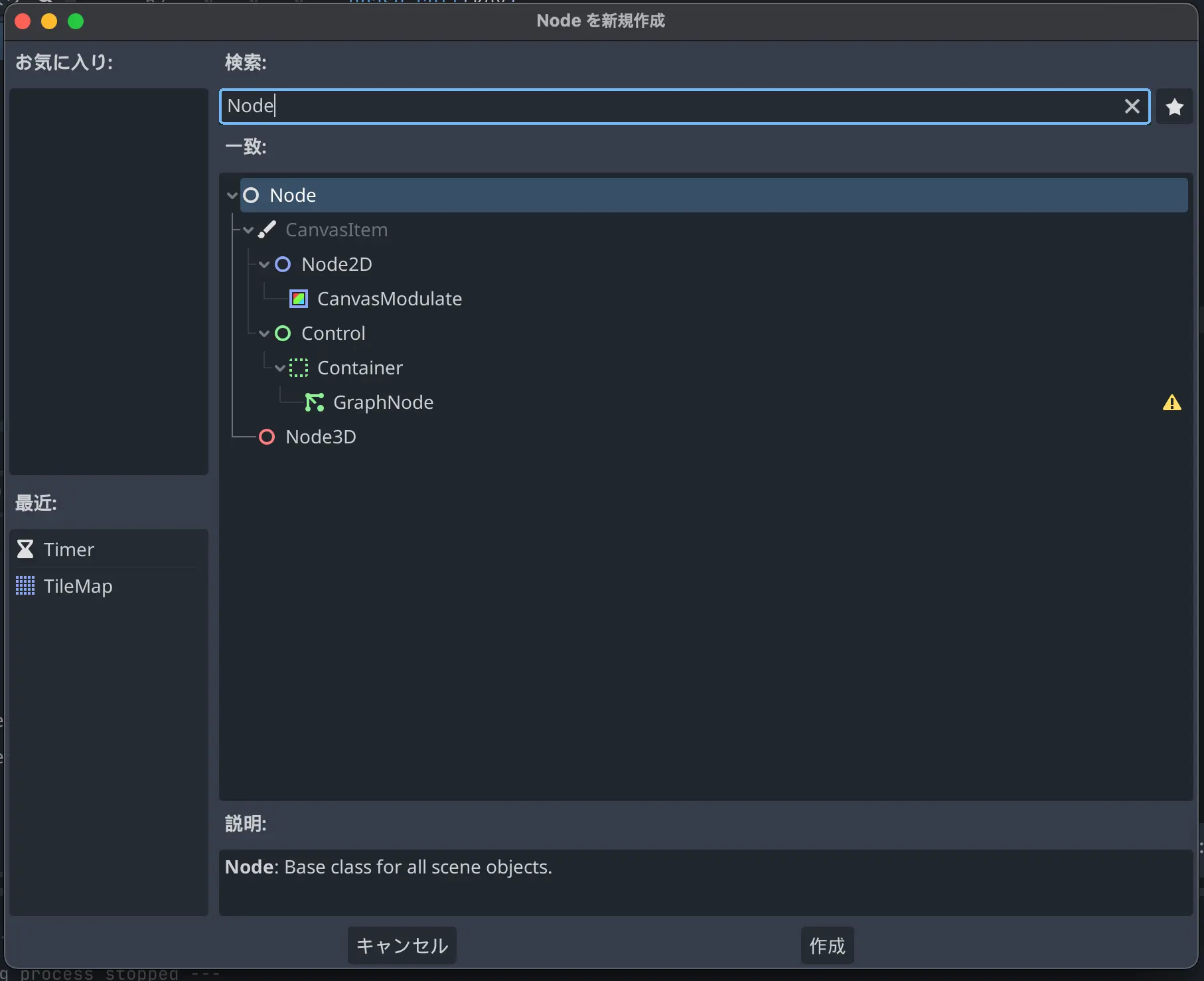The height and width of the screenshot is (981, 1204).
Task: Maximize the dialog with the green button
Action: click(x=76, y=21)
